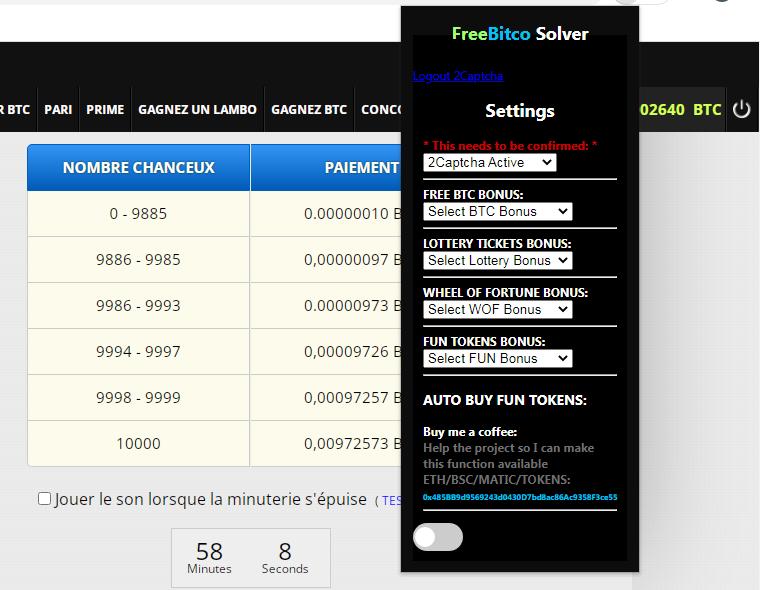Screen dimensions: 760x590
Task: Select the 10000 lucky number cell
Action: click(x=139, y=444)
